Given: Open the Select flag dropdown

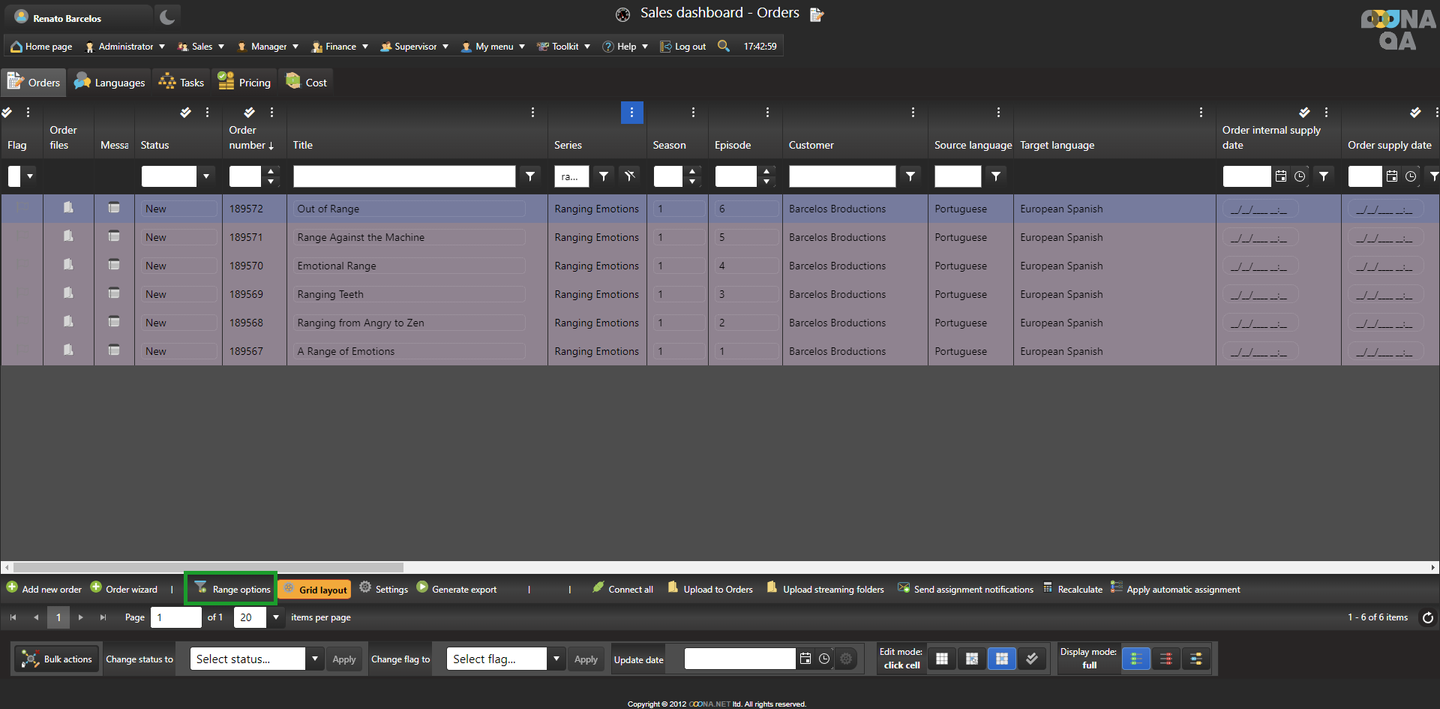Looking at the screenshot, I should click(x=556, y=659).
